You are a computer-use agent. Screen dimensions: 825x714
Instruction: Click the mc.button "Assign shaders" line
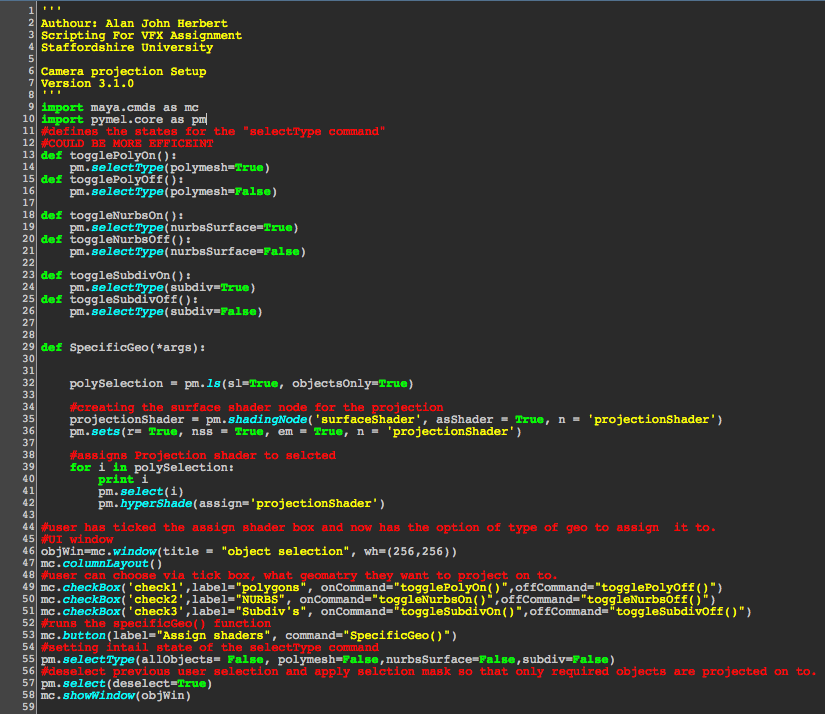(x=249, y=636)
